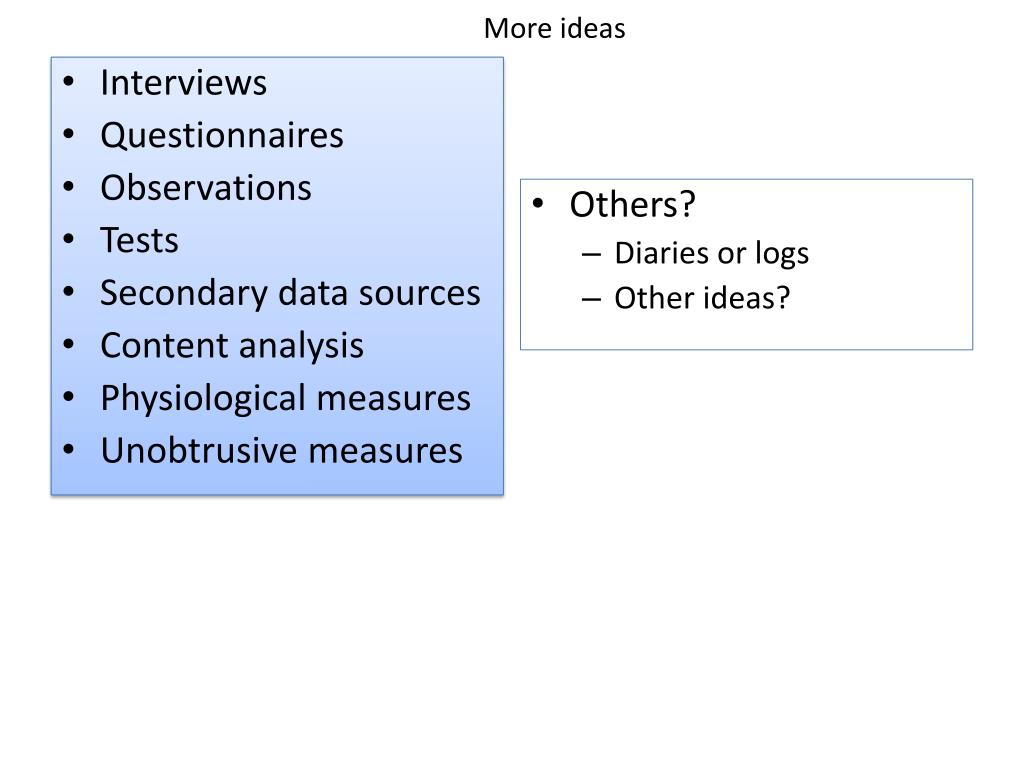Click the 'Content analysis' bullet text

pos(231,346)
